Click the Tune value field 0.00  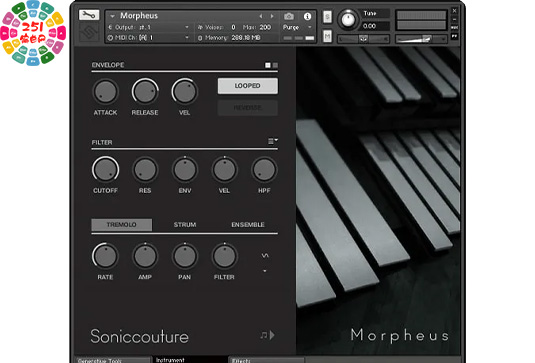click(375, 26)
